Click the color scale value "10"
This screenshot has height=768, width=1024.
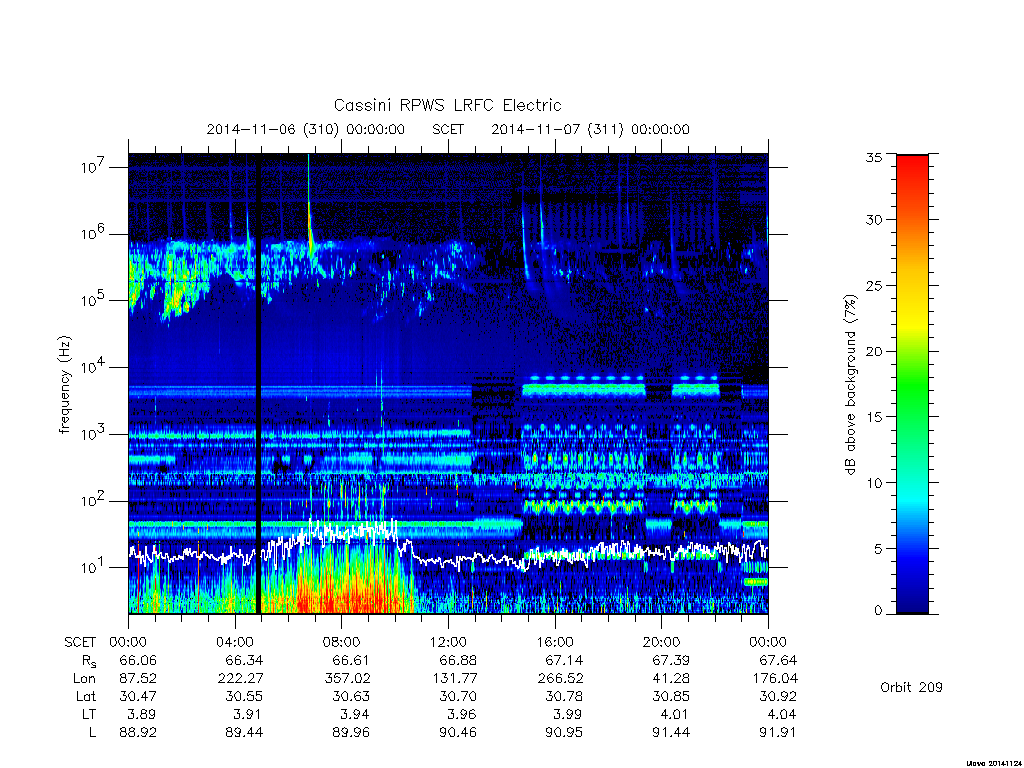click(873, 483)
